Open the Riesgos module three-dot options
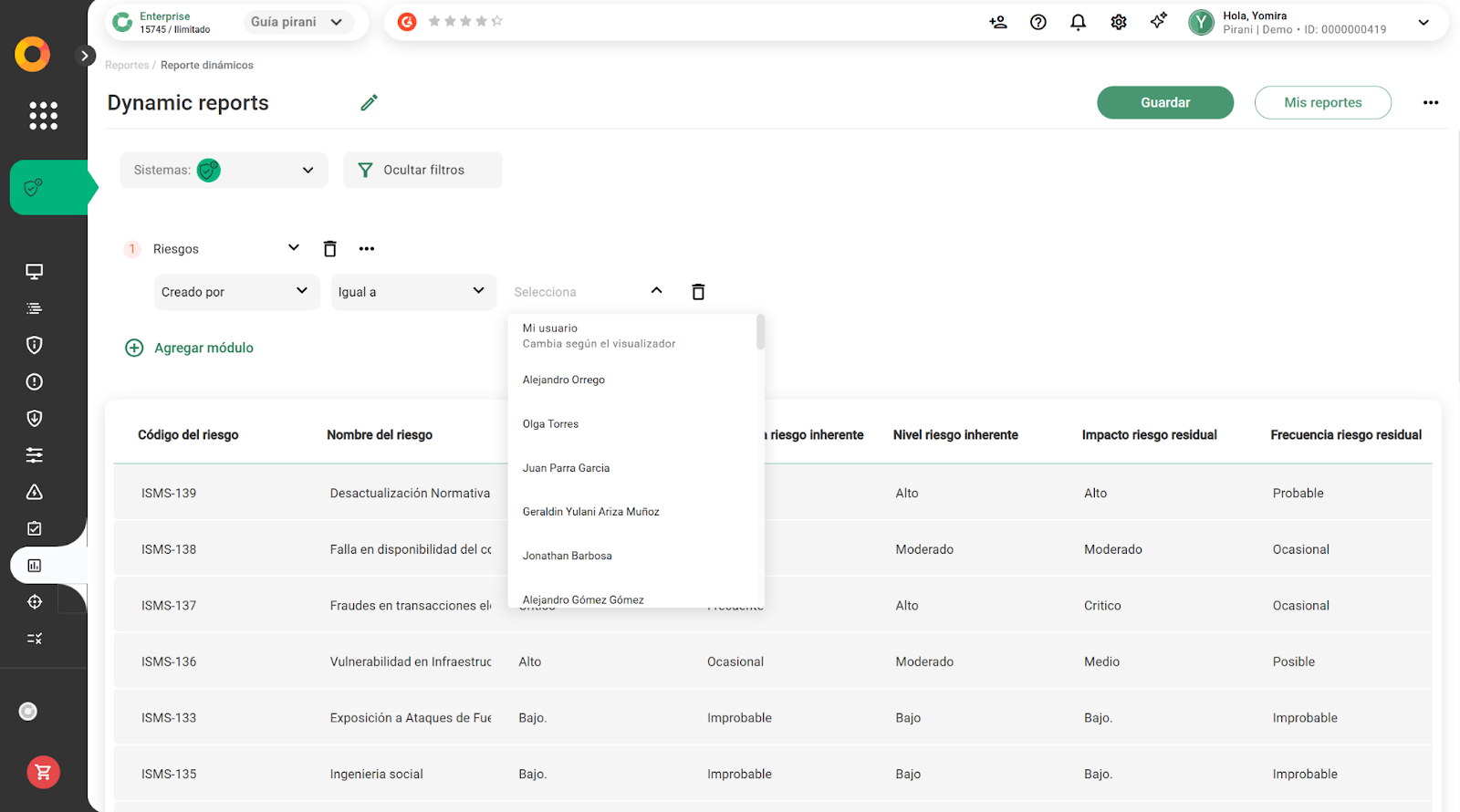The height and width of the screenshot is (812, 1460). [367, 249]
